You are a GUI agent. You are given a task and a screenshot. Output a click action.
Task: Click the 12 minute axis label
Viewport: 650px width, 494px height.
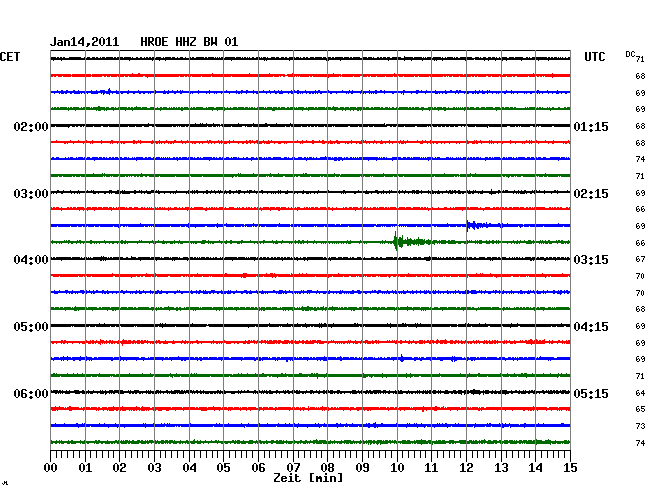466,468
